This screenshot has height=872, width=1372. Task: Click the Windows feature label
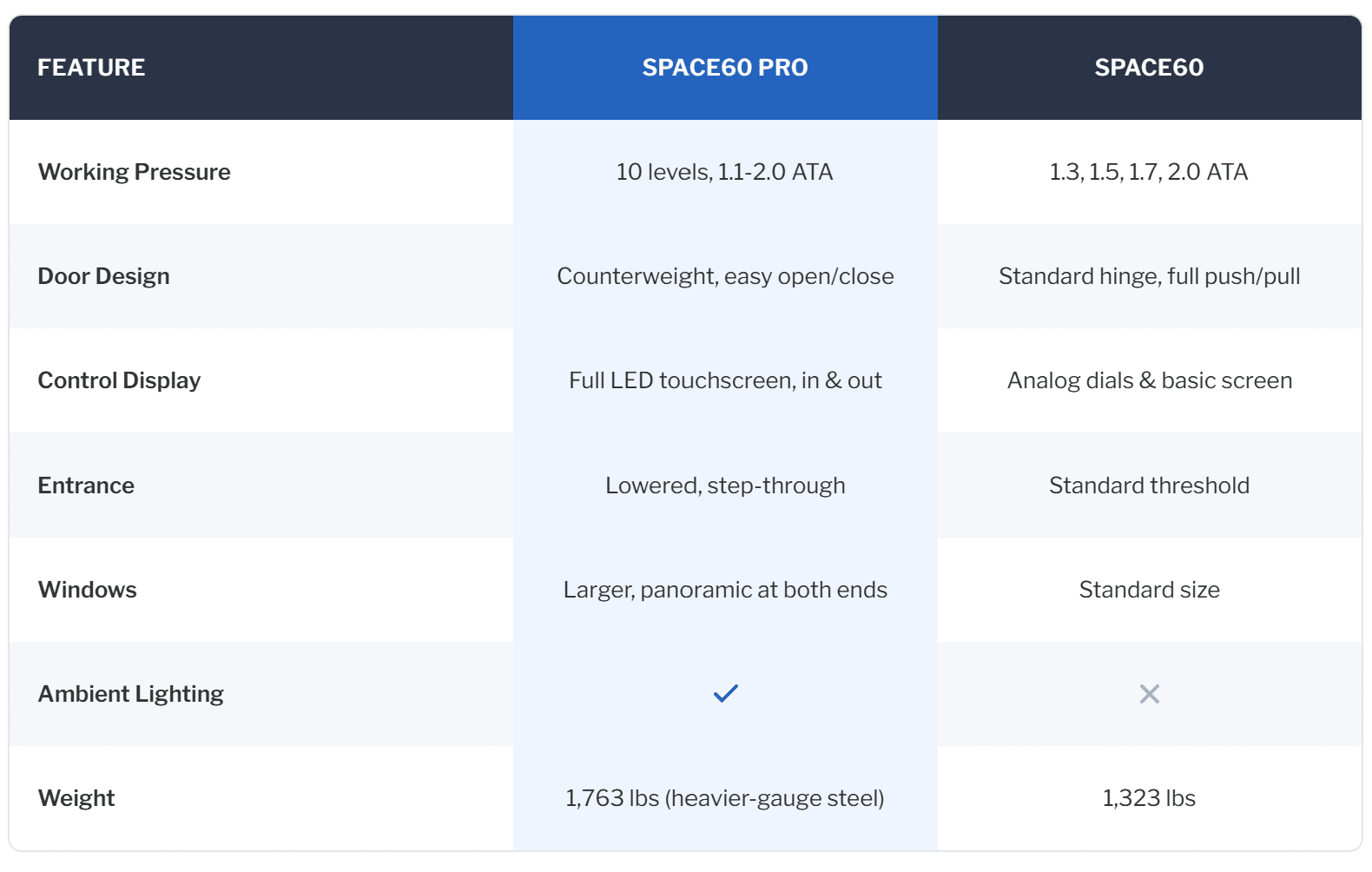click(x=88, y=589)
